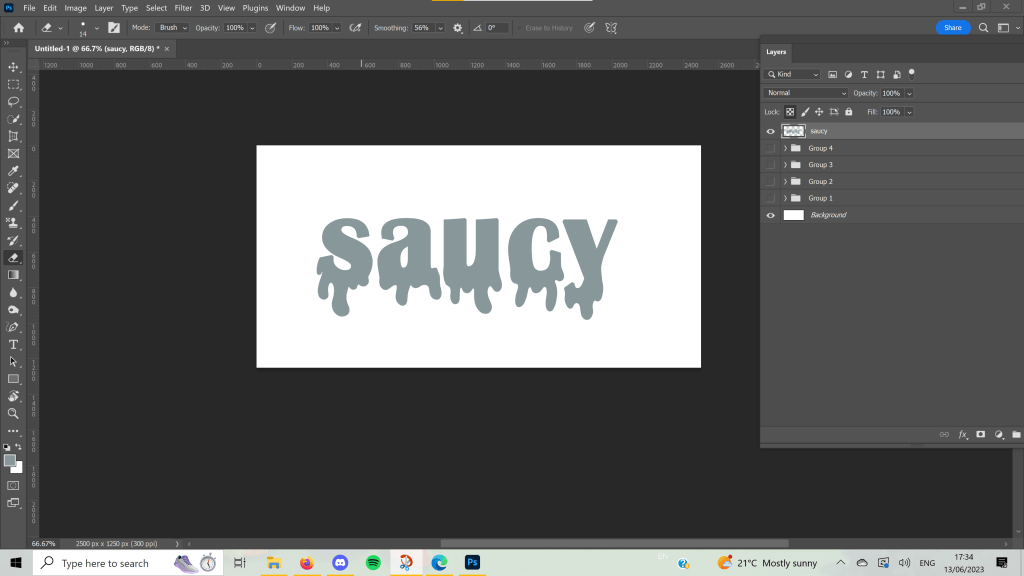Click the Share button
The width and height of the screenshot is (1024, 576).
click(x=952, y=28)
